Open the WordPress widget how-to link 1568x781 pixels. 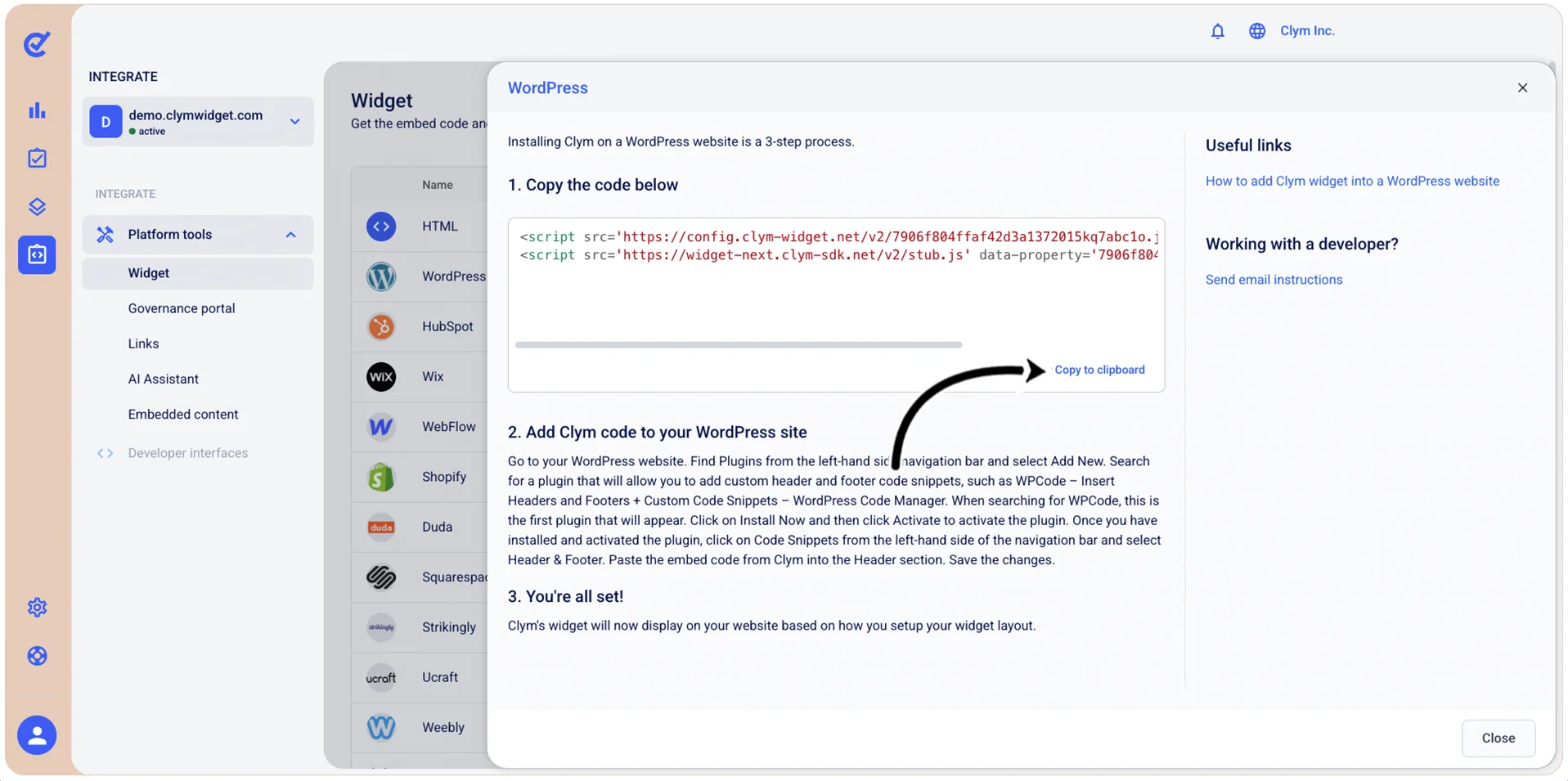pos(1351,181)
